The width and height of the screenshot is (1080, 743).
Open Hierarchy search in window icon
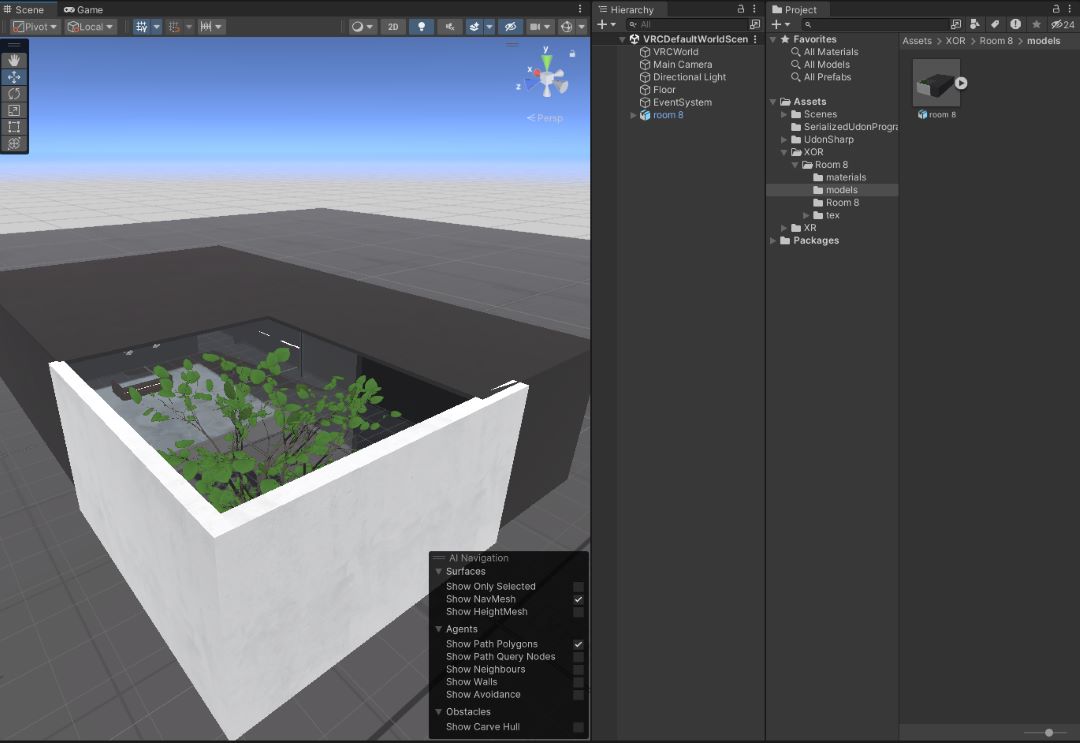point(755,24)
